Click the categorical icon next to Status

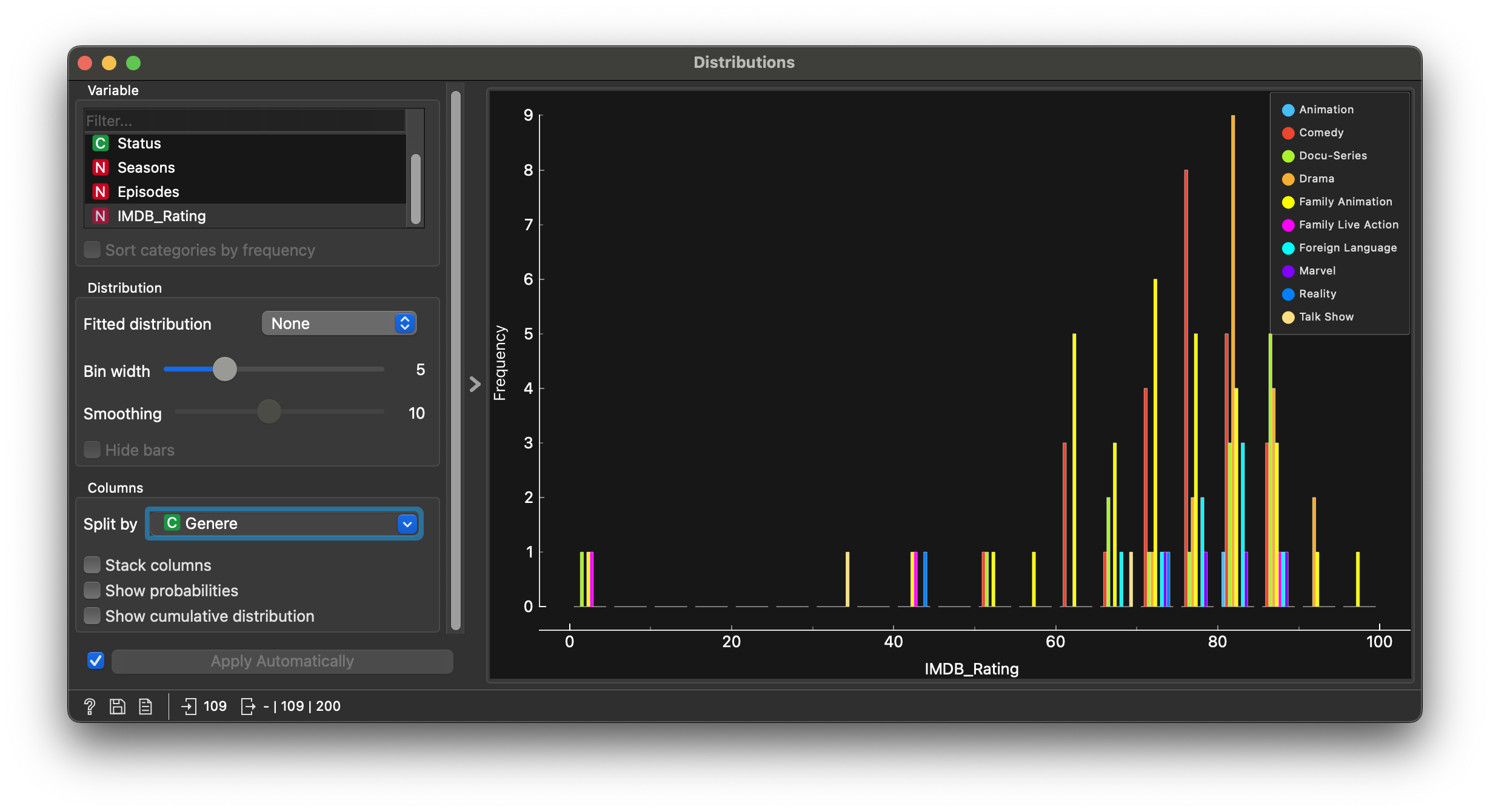tap(101, 144)
